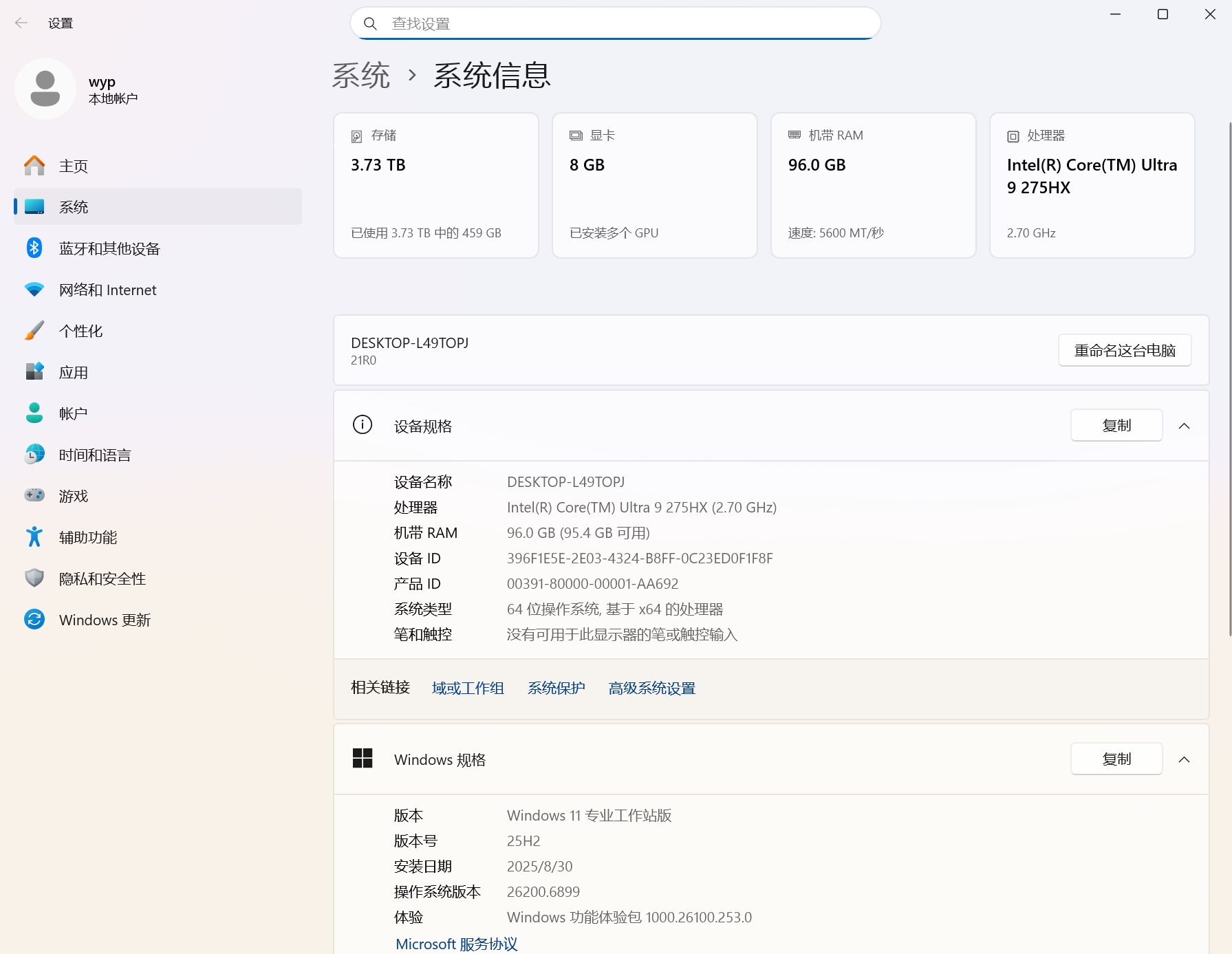
Task: Open the 系统保护 link
Action: (556, 688)
